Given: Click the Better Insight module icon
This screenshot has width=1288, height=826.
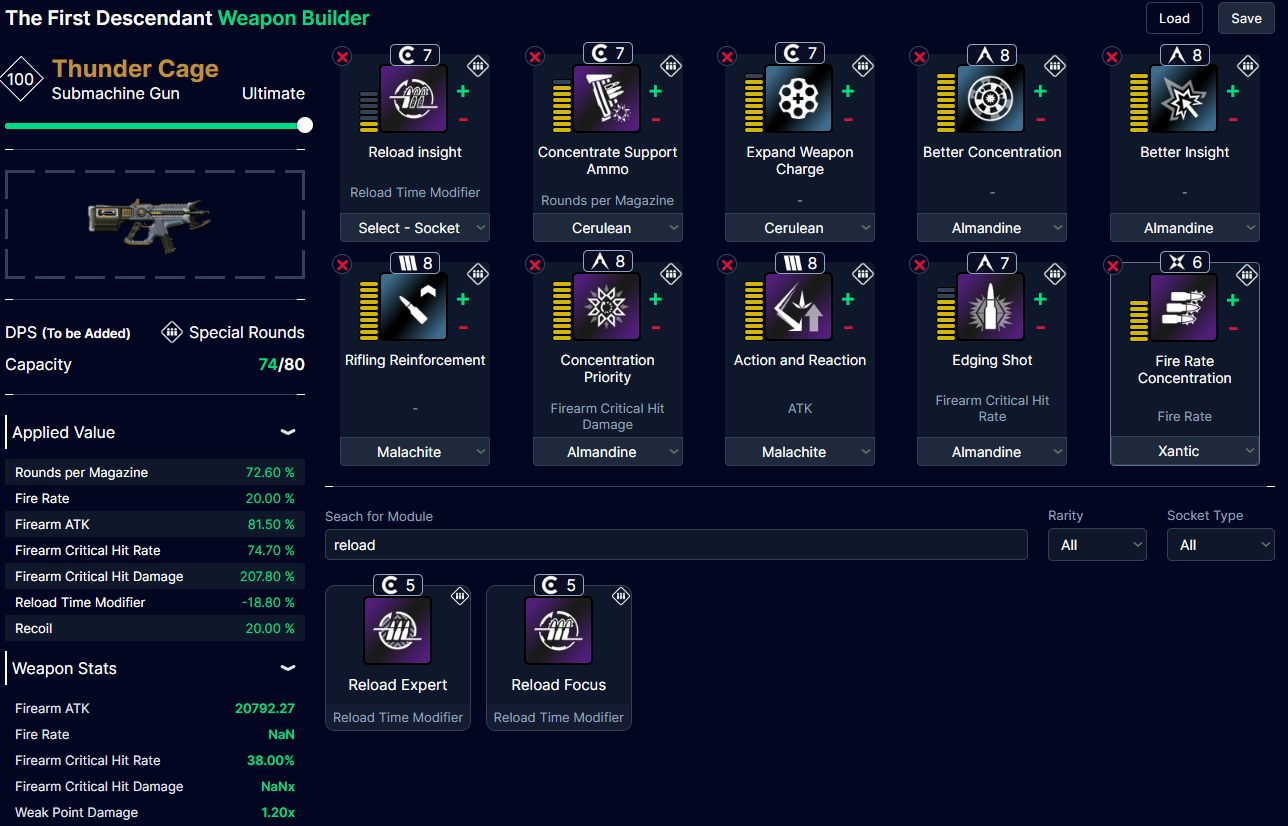Looking at the screenshot, I should [x=1184, y=99].
